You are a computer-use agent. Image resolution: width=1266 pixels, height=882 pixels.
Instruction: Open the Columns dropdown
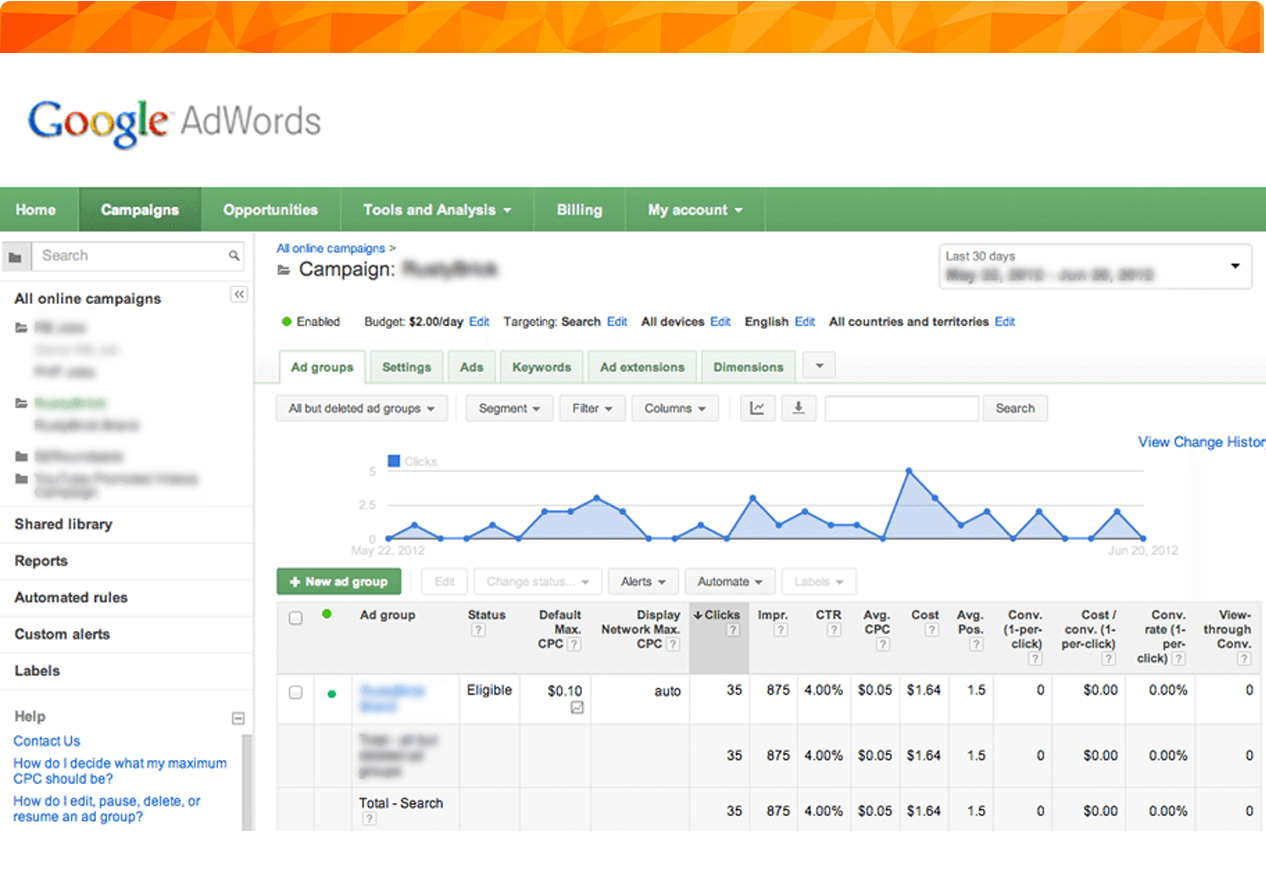675,408
